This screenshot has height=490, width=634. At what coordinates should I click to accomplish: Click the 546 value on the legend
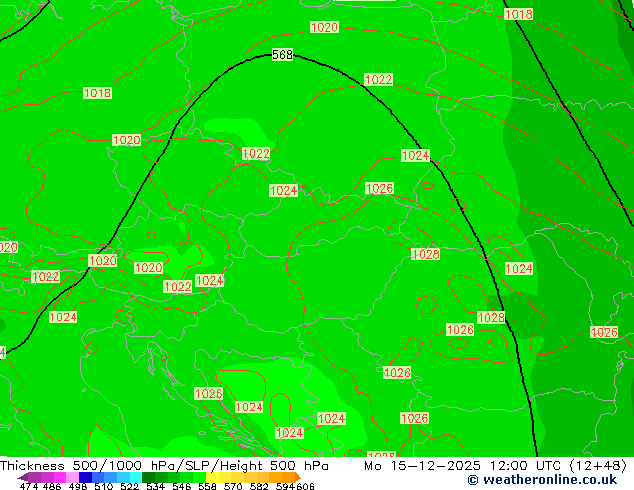(x=181, y=486)
